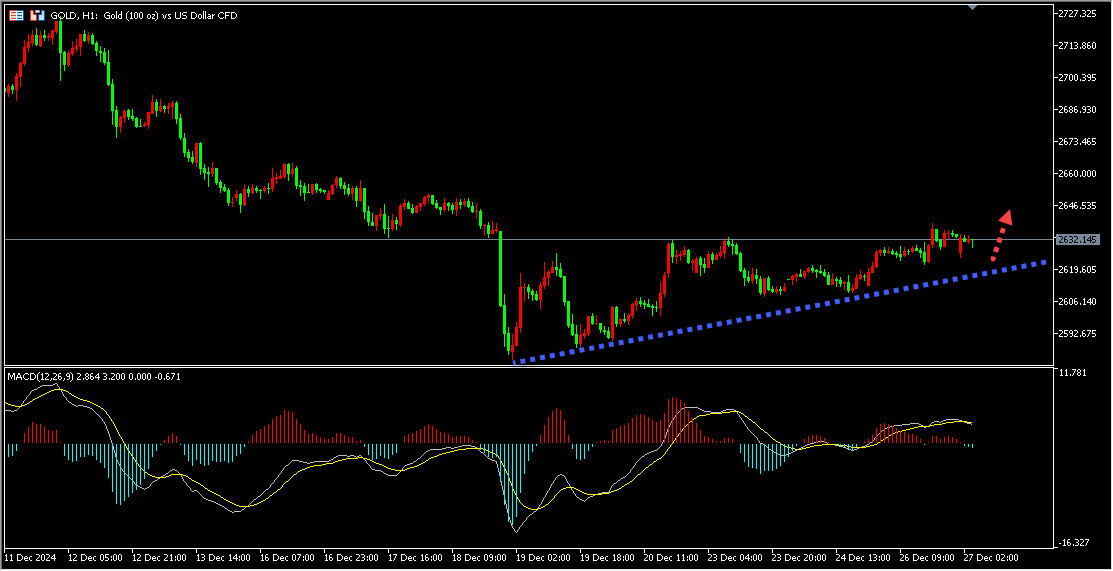Click the 19 Dec 02:00 time label
1113x571 pixels.
coord(543,558)
